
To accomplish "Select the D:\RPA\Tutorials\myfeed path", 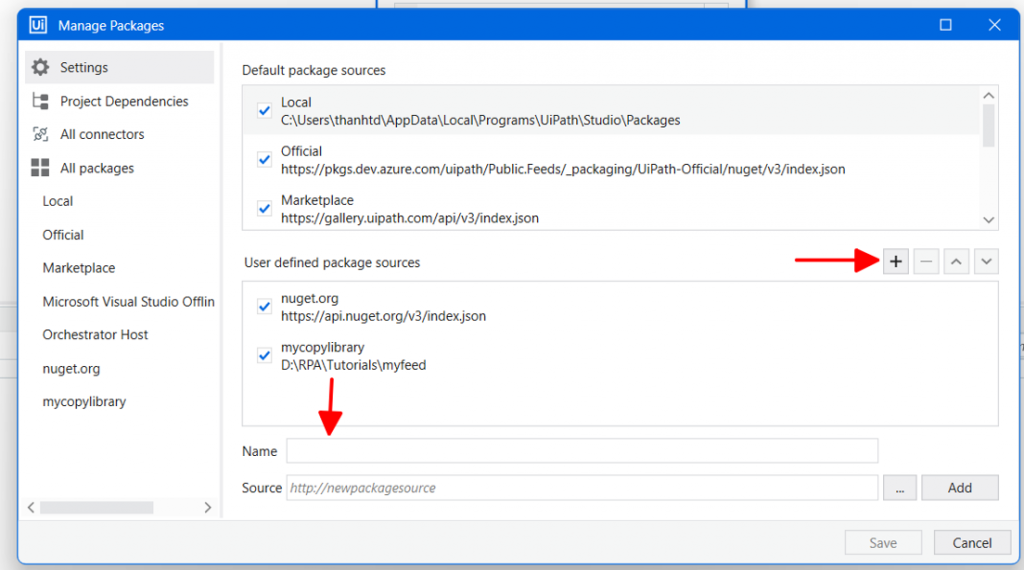I will point(353,365).
